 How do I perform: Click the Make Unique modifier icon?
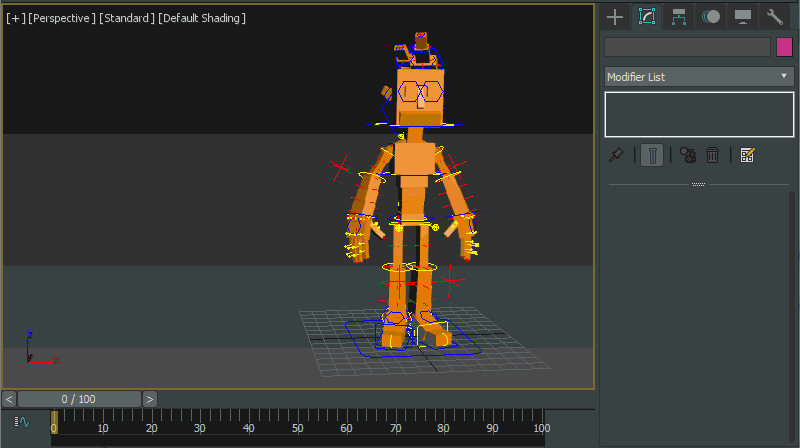click(687, 155)
